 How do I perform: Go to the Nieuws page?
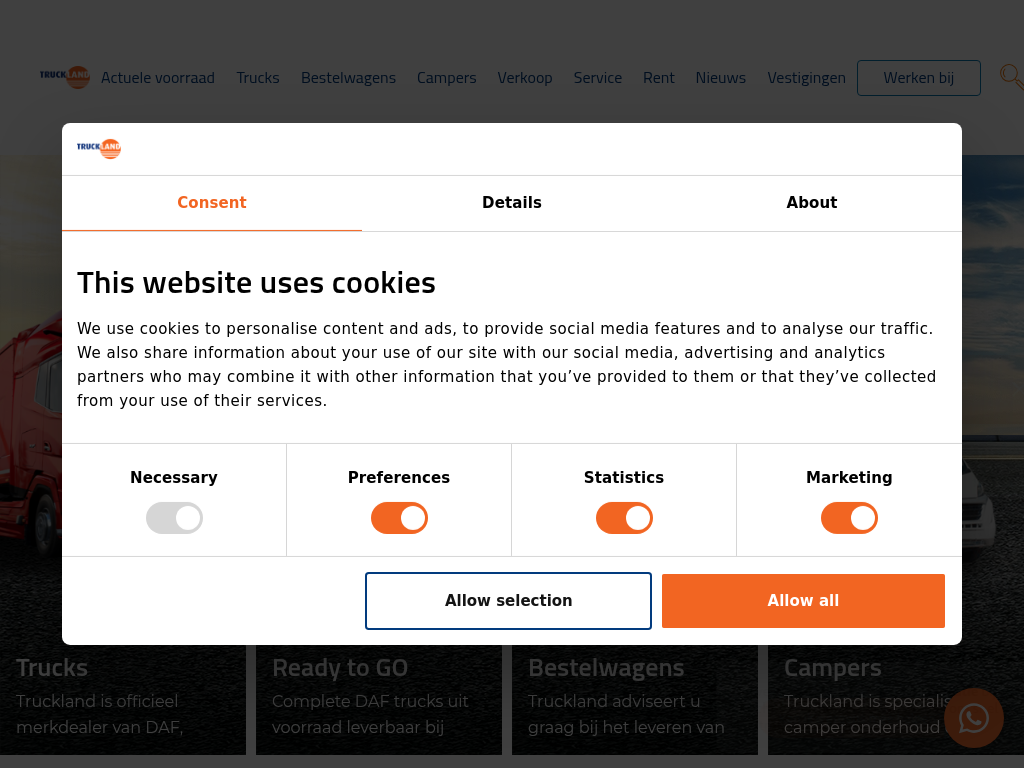click(x=721, y=78)
